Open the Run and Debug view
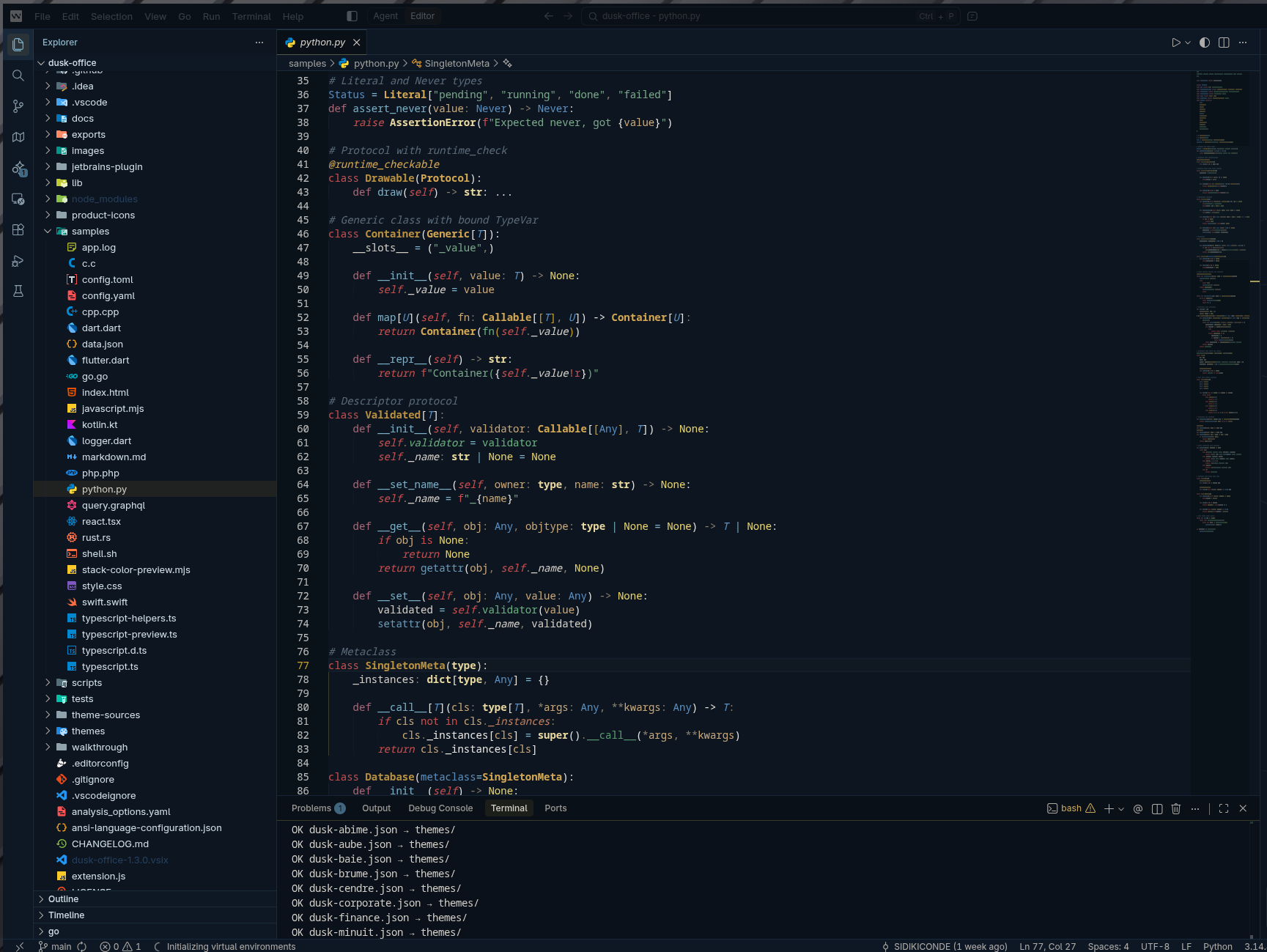 point(18,261)
